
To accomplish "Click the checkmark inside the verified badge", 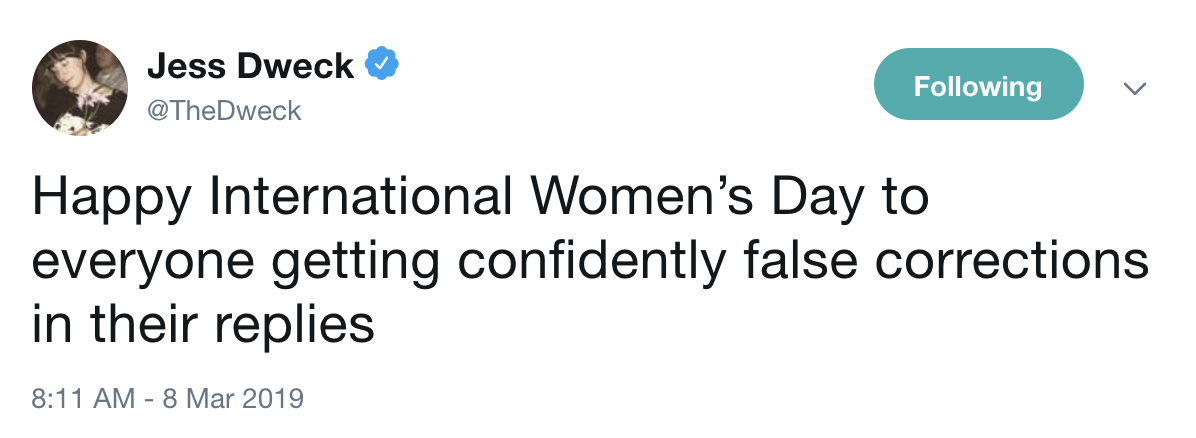I will point(381,65).
